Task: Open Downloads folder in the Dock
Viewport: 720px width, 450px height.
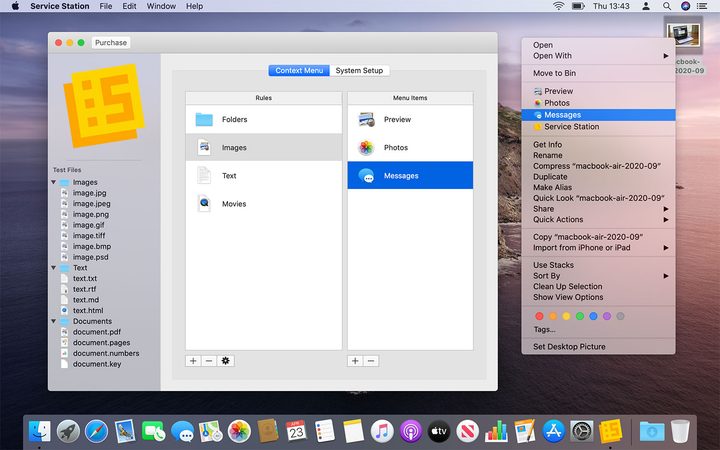Action: pyautogui.click(x=652, y=431)
